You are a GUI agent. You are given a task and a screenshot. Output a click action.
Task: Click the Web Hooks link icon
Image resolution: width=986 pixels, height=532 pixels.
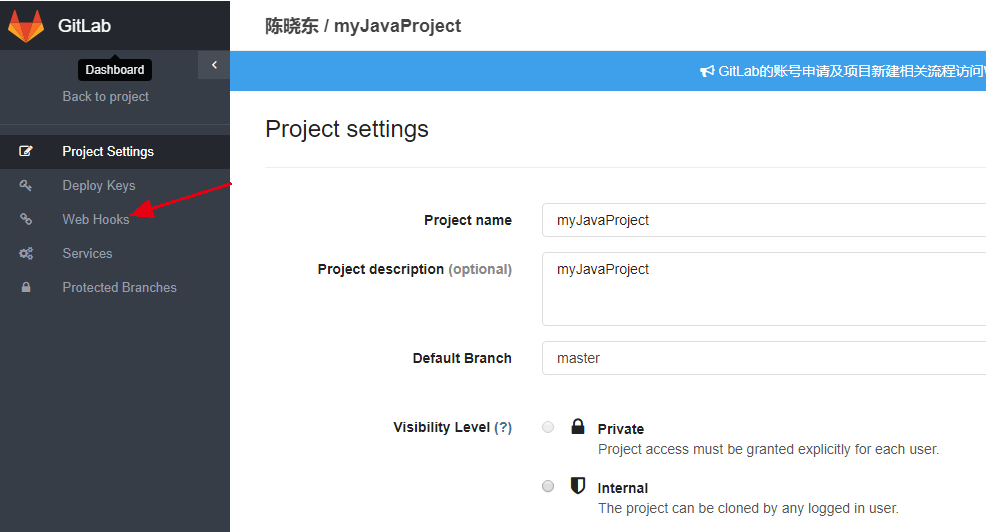[26, 219]
